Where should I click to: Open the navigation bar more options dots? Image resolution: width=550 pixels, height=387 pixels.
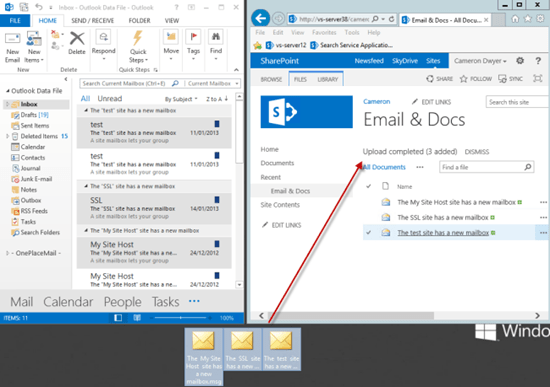[x=194, y=301]
